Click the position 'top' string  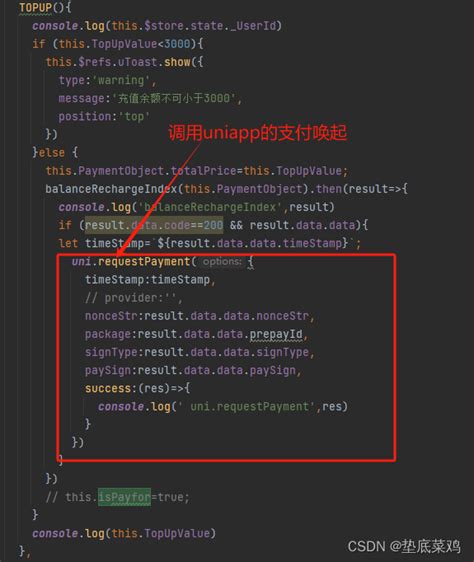coord(134,116)
